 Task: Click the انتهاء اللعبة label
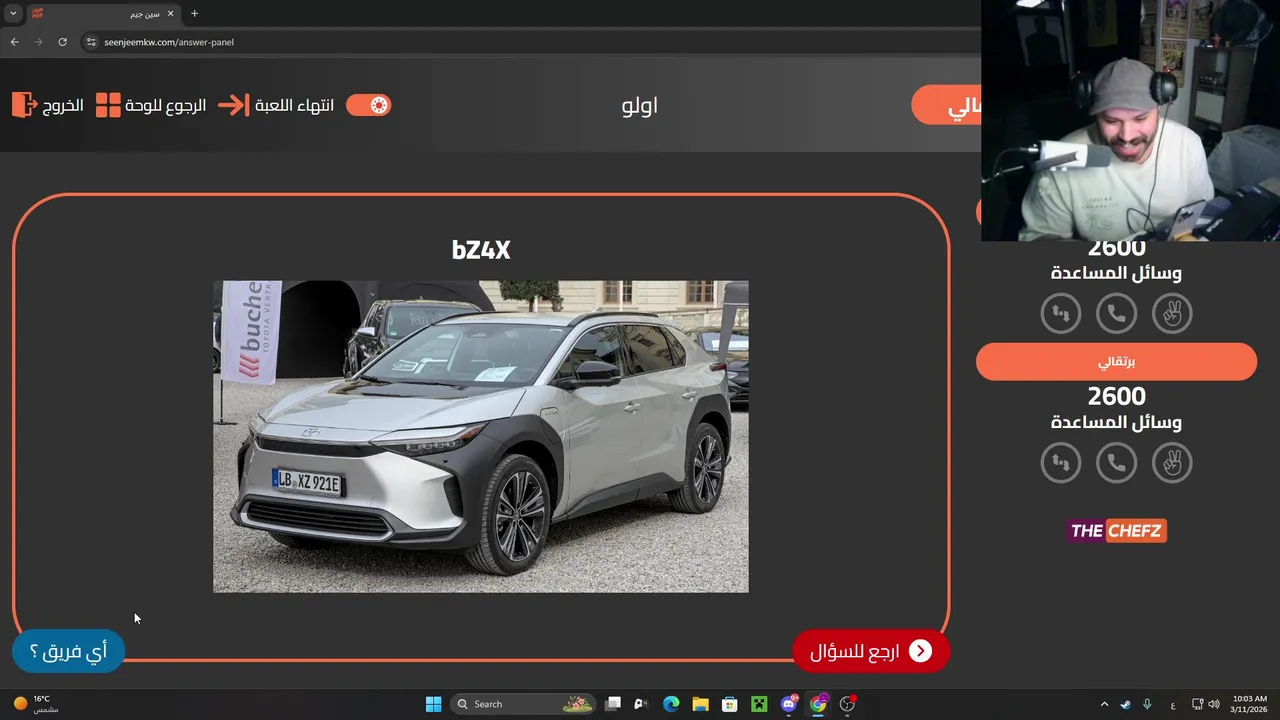click(294, 105)
